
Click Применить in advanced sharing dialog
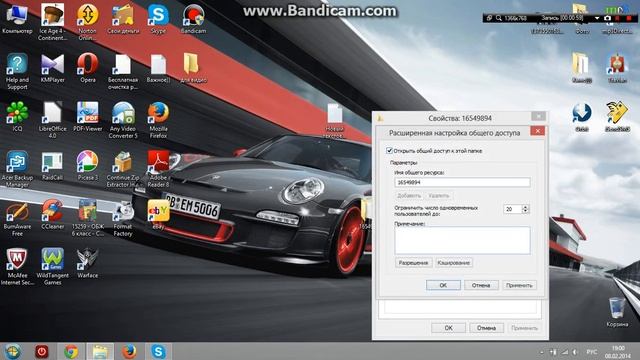(x=519, y=285)
